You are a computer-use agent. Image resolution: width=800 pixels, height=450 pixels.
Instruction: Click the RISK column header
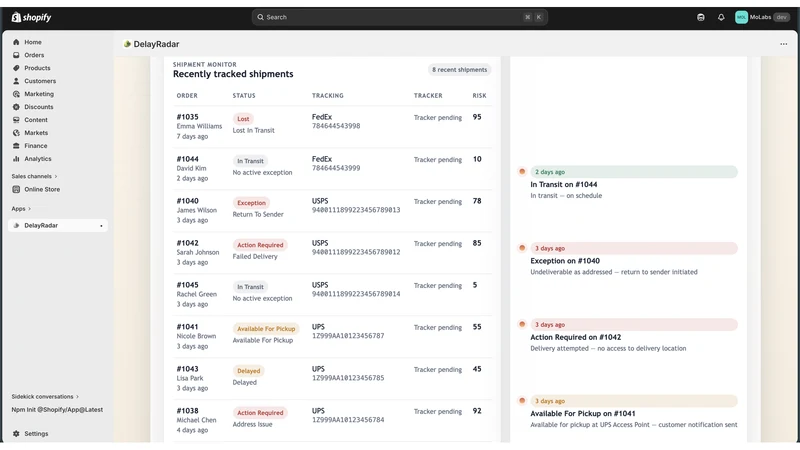click(x=479, y=96)
